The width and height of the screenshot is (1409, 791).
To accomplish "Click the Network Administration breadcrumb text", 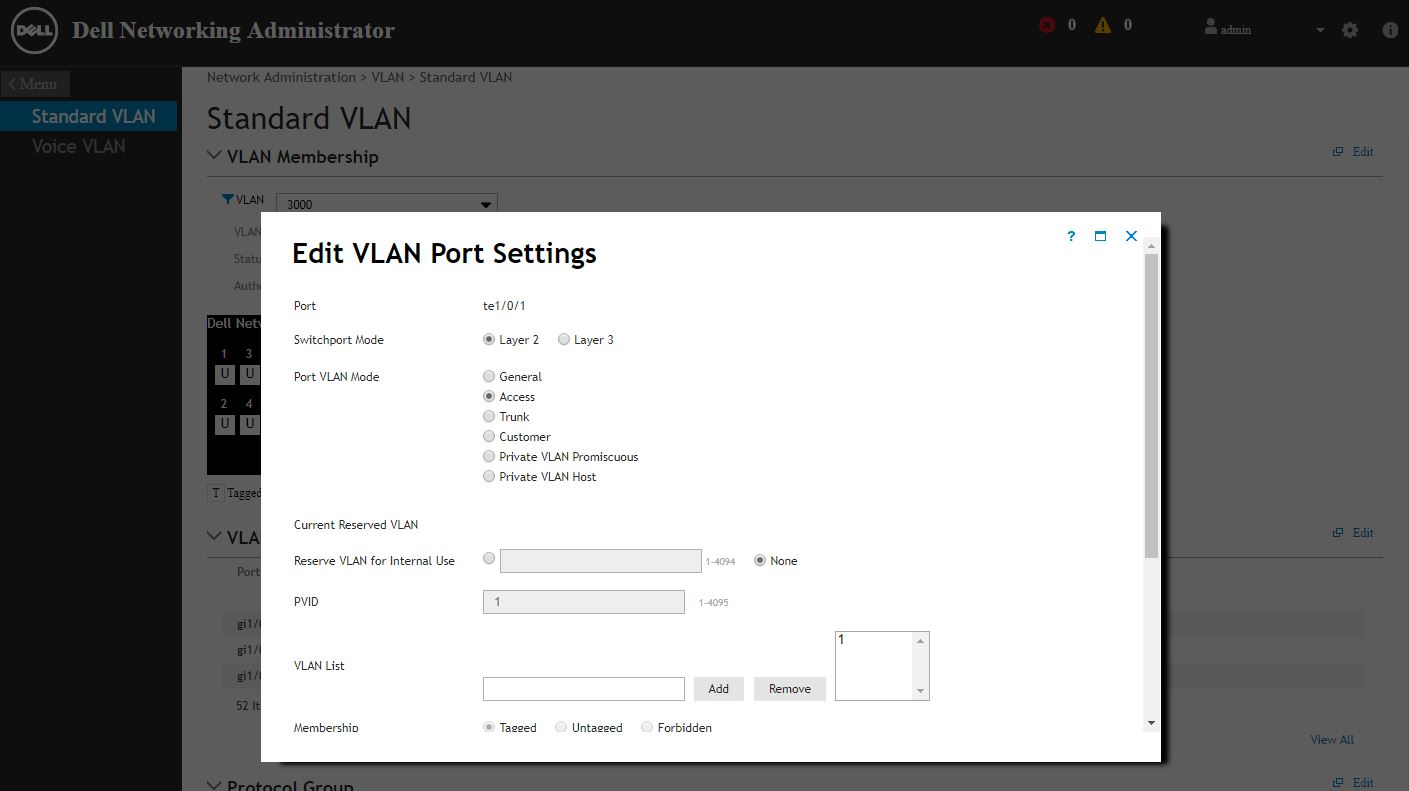I will (281, 77).
